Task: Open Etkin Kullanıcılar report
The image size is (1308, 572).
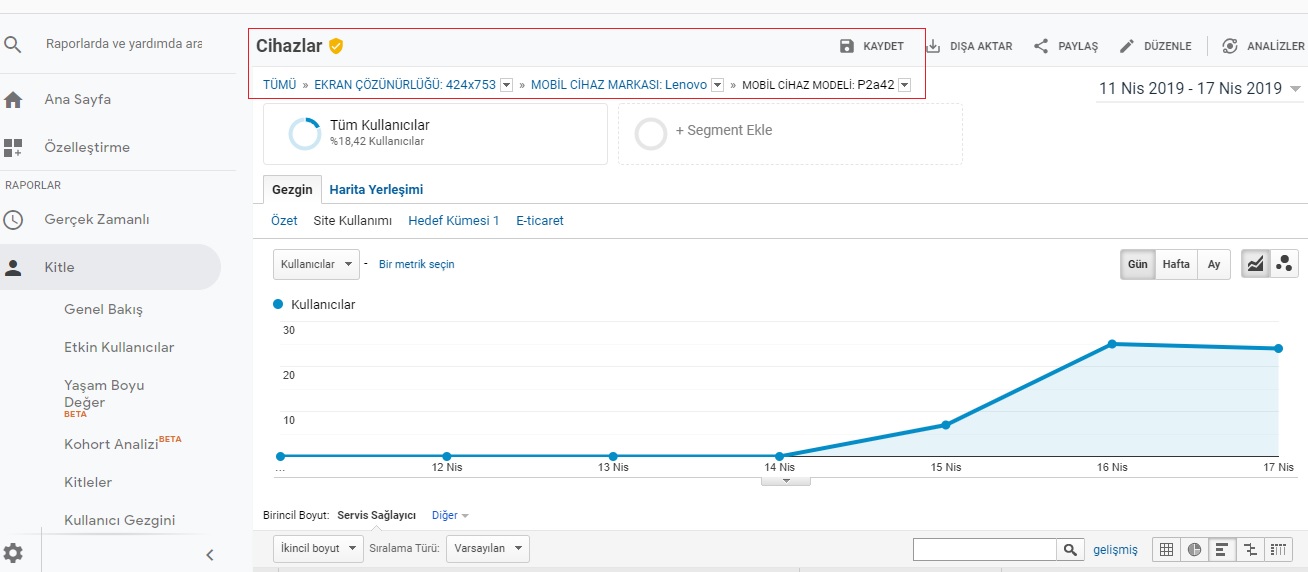Action: [x=119, y=347]
